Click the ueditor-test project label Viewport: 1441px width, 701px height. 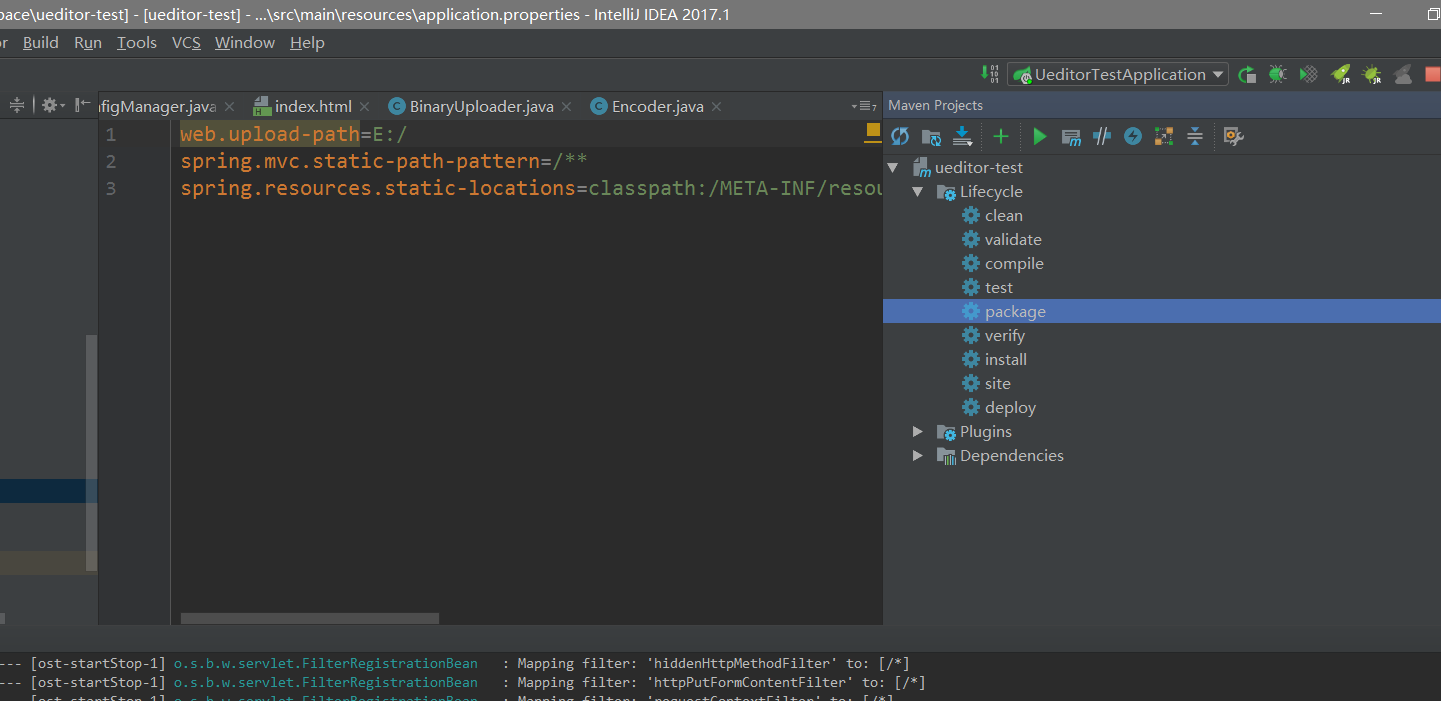pos(979,168)
